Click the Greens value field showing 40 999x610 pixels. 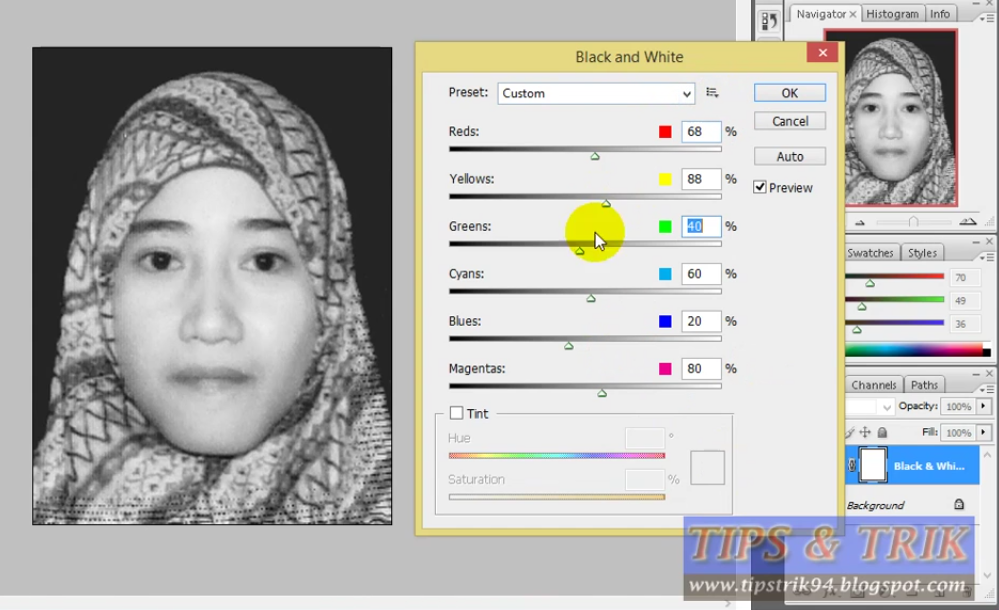tap(701, 226)
